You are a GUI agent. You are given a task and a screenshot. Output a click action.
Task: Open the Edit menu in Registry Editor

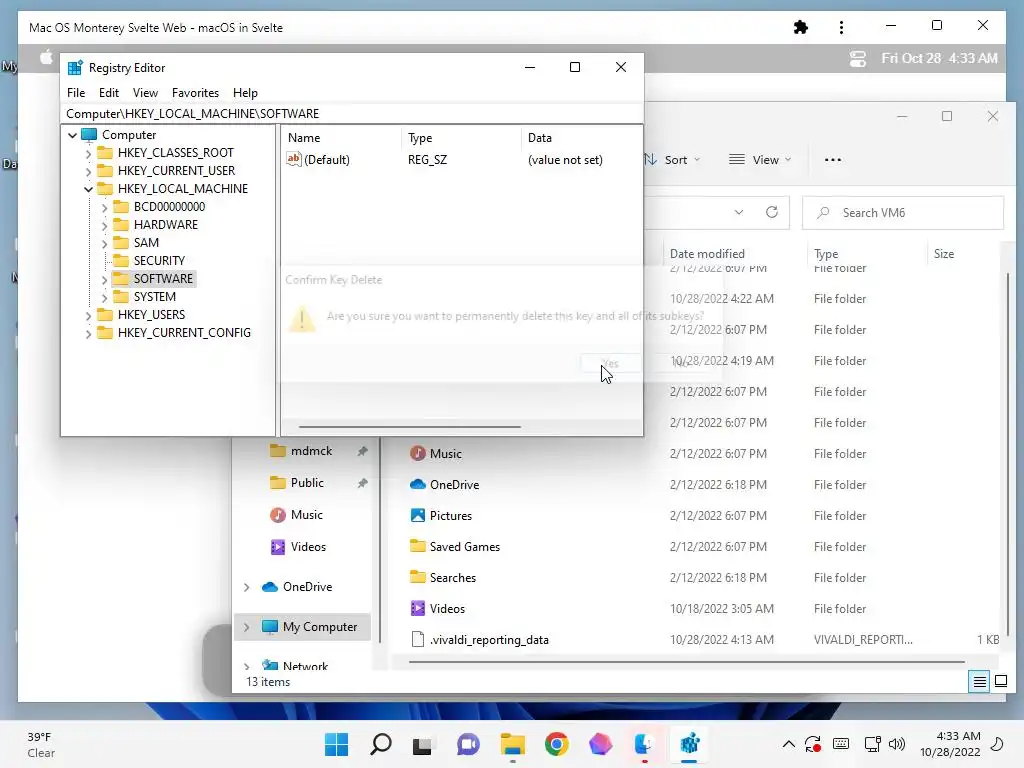(x=108, y=93)
